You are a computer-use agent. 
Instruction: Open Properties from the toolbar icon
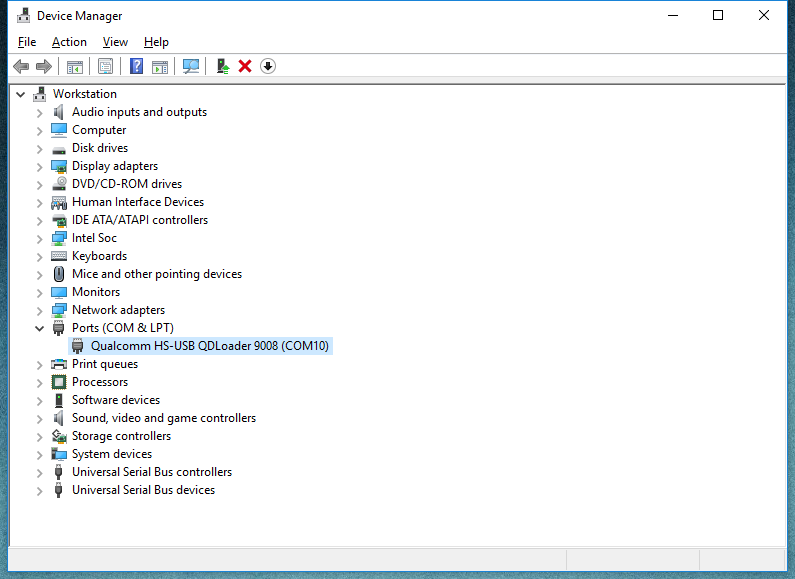[x=105, y=66]
